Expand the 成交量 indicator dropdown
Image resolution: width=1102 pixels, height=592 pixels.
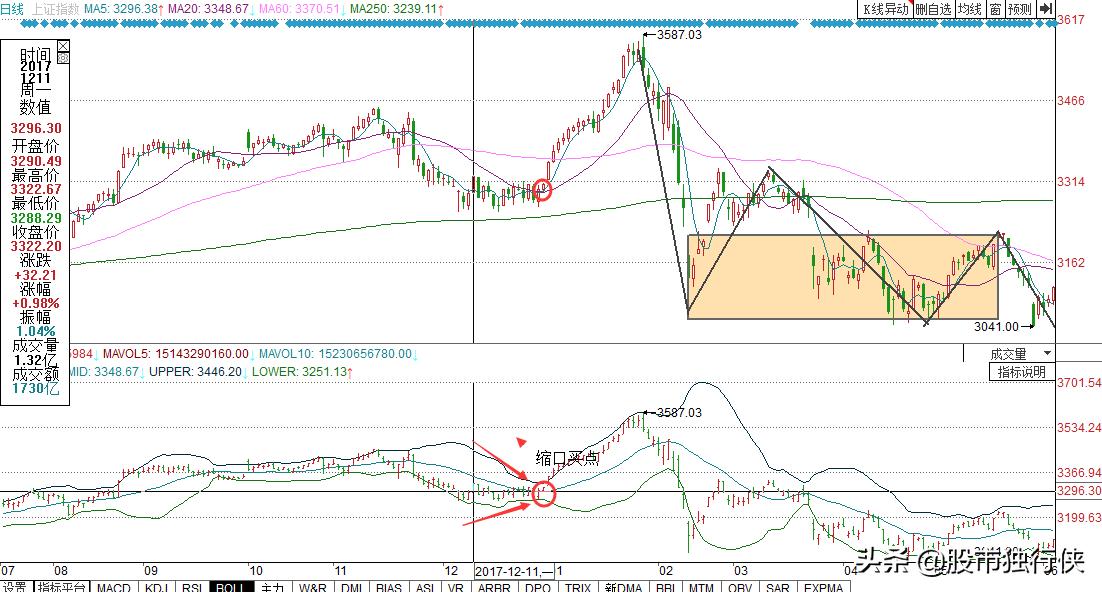[x=1047, y=354]
